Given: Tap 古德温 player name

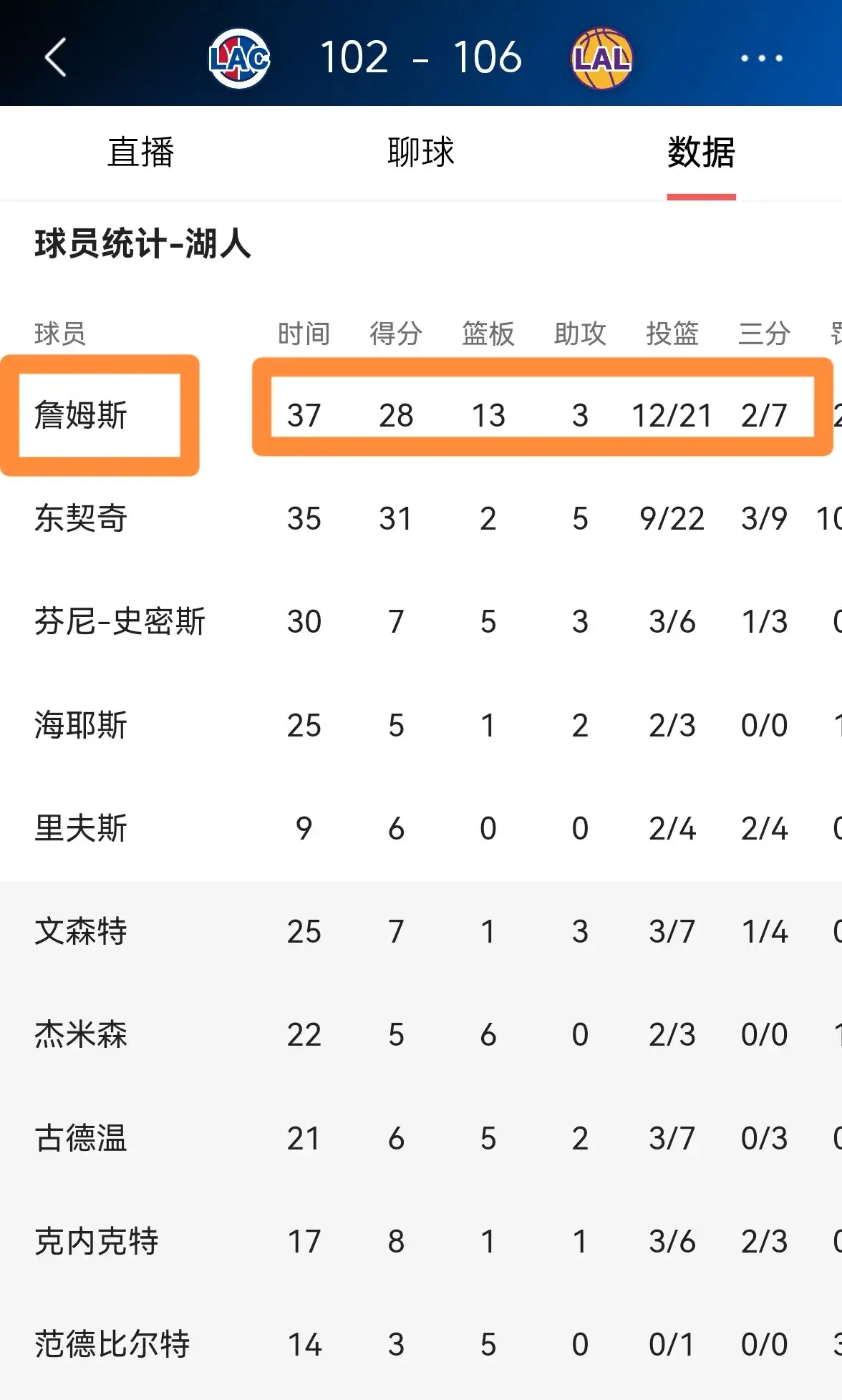Looking at the screenshot, I should tap(81, 1137).
